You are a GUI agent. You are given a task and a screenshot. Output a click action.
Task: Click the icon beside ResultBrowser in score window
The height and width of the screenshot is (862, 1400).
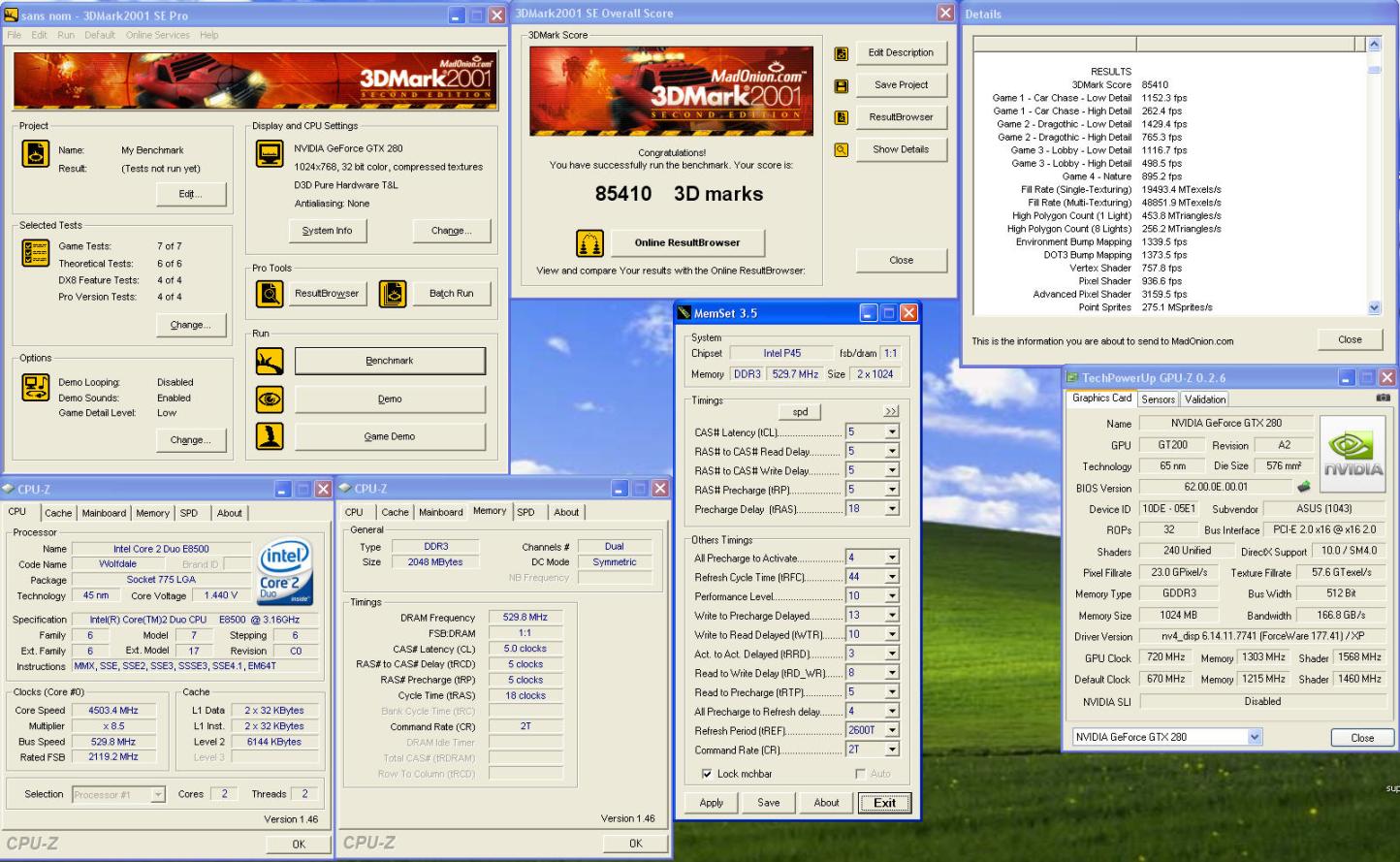pos(841,117)
